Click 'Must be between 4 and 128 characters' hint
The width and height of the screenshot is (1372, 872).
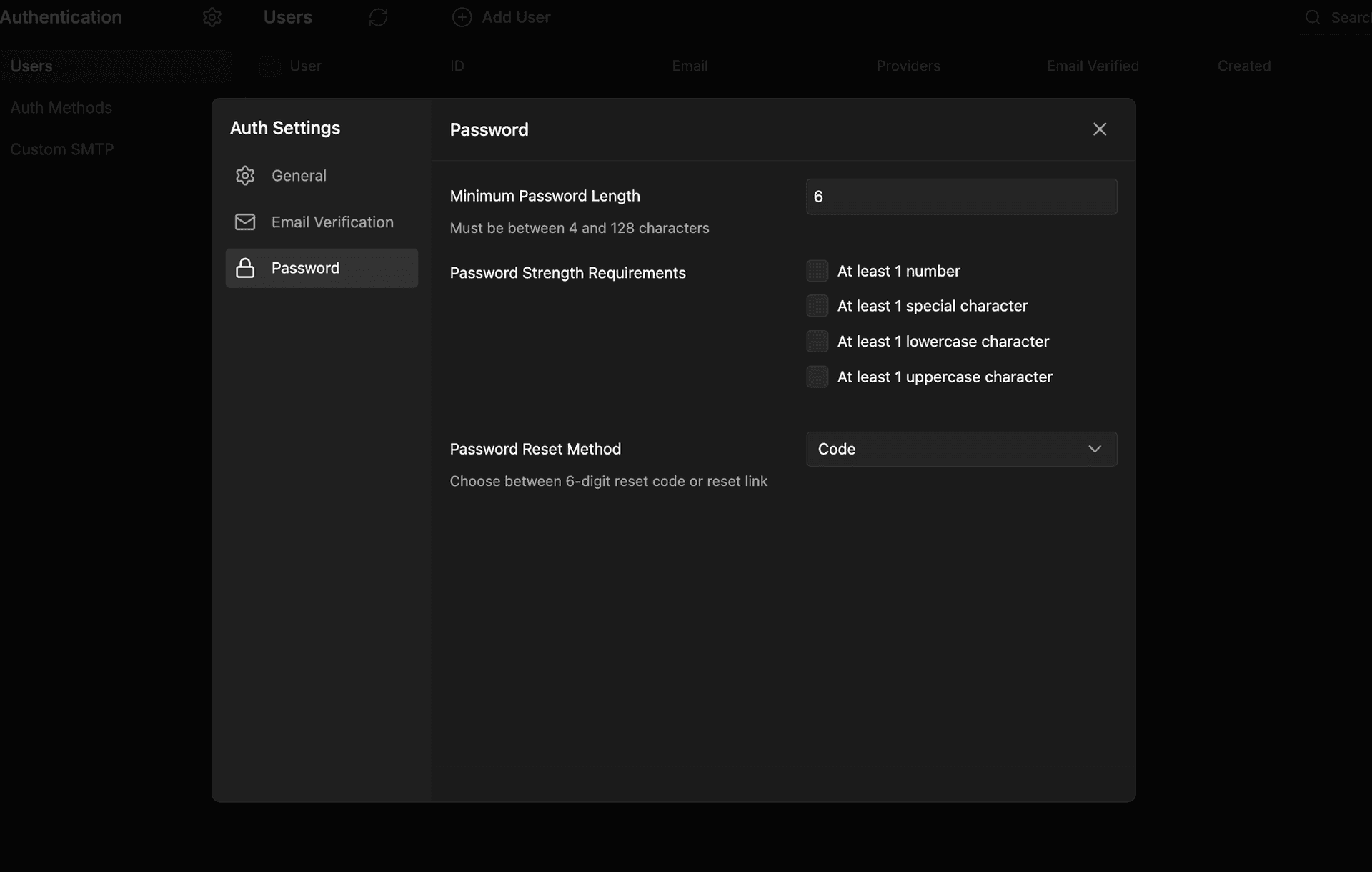[580, 228]
